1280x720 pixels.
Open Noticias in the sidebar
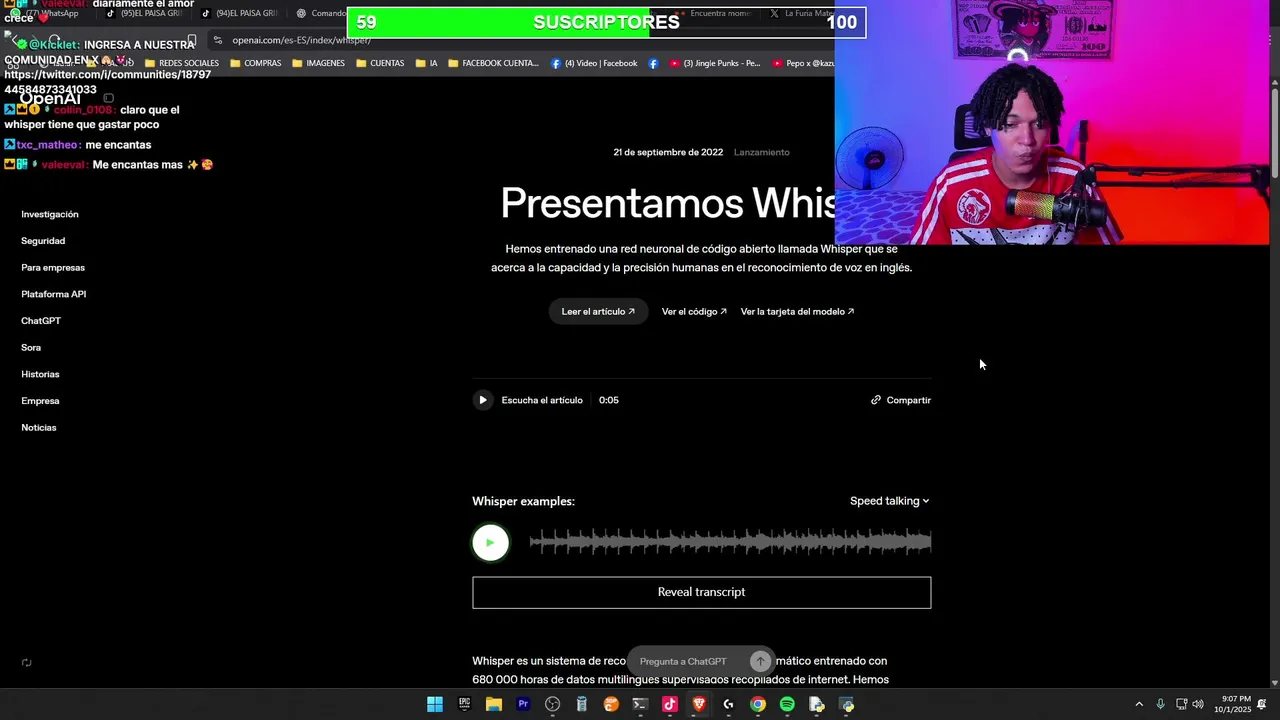click(39, 428)
